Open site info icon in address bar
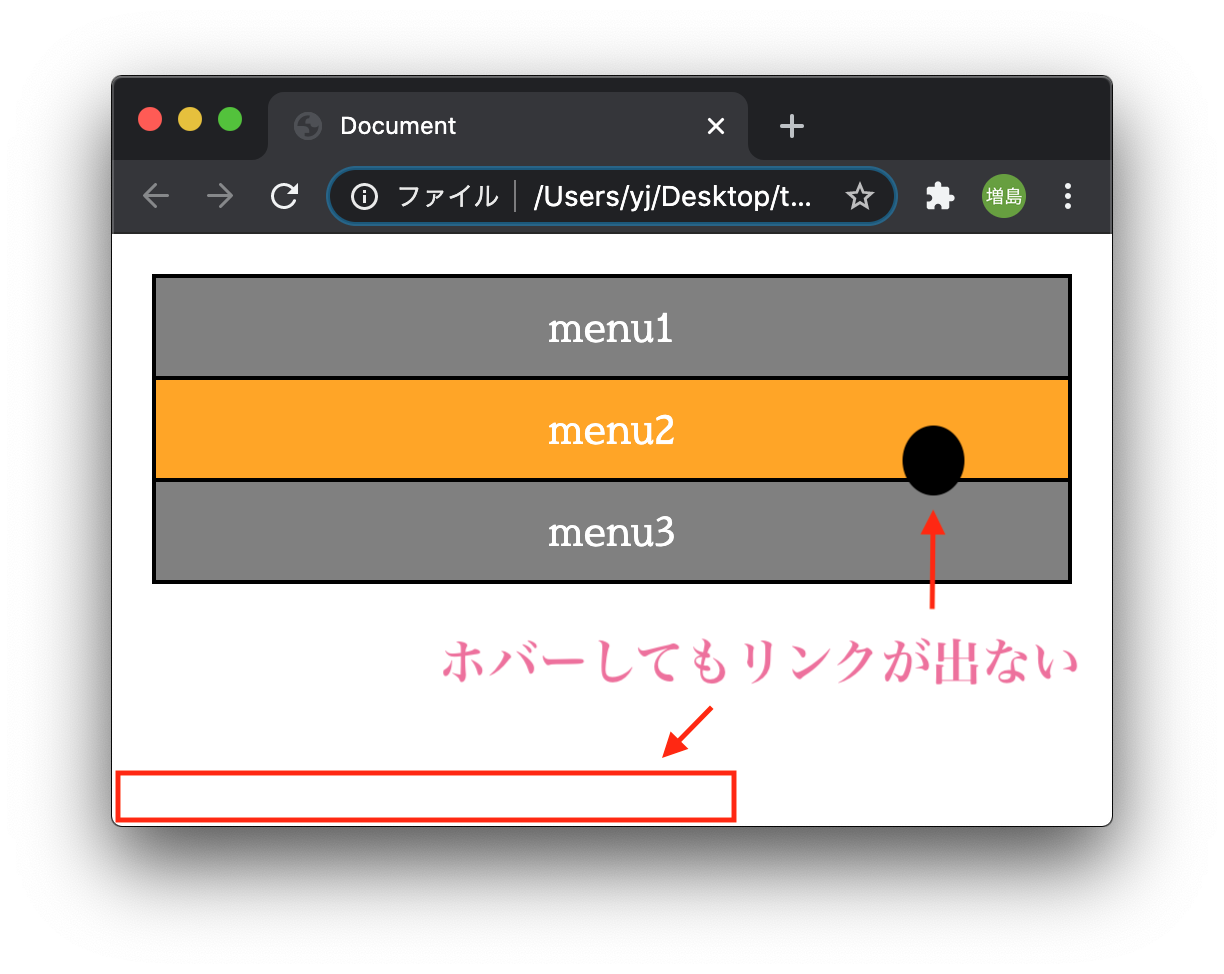This screenshot has width=1224, height=974. tap(364, 197)
